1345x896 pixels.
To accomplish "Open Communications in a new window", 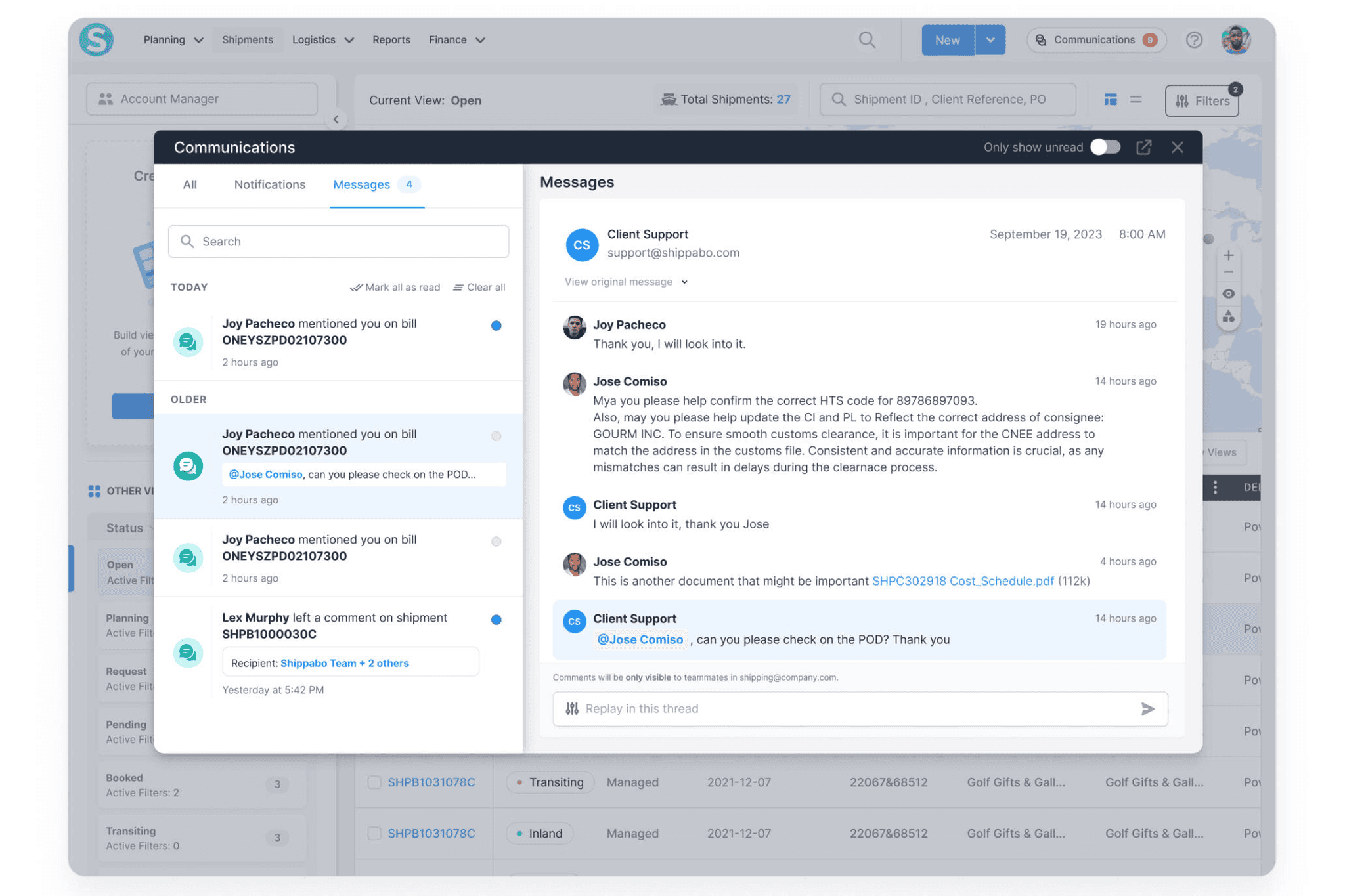I will (1143, 147).
